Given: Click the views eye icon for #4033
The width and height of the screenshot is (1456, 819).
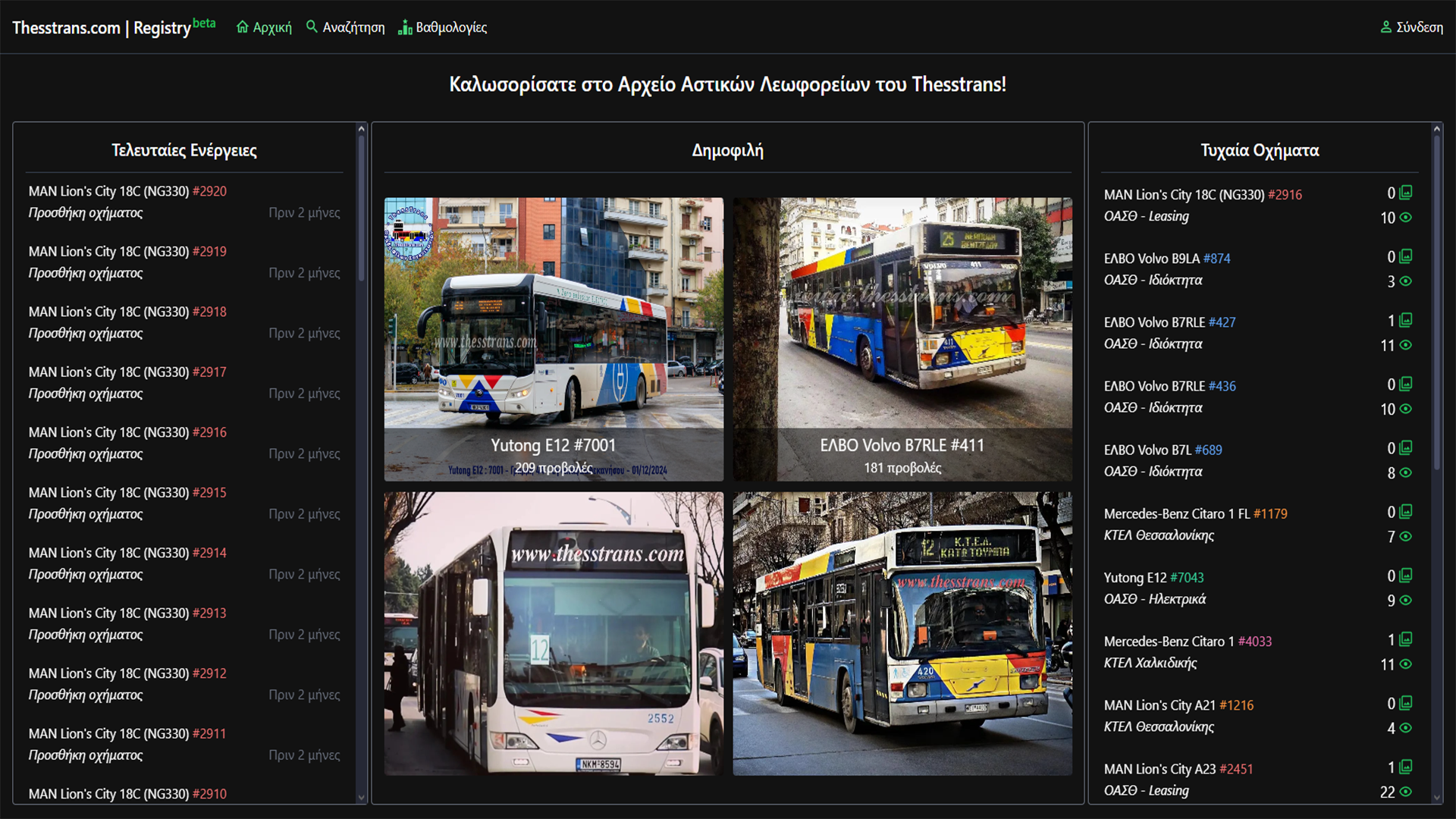Looking at the screenshot, I should pos(1406,664).
